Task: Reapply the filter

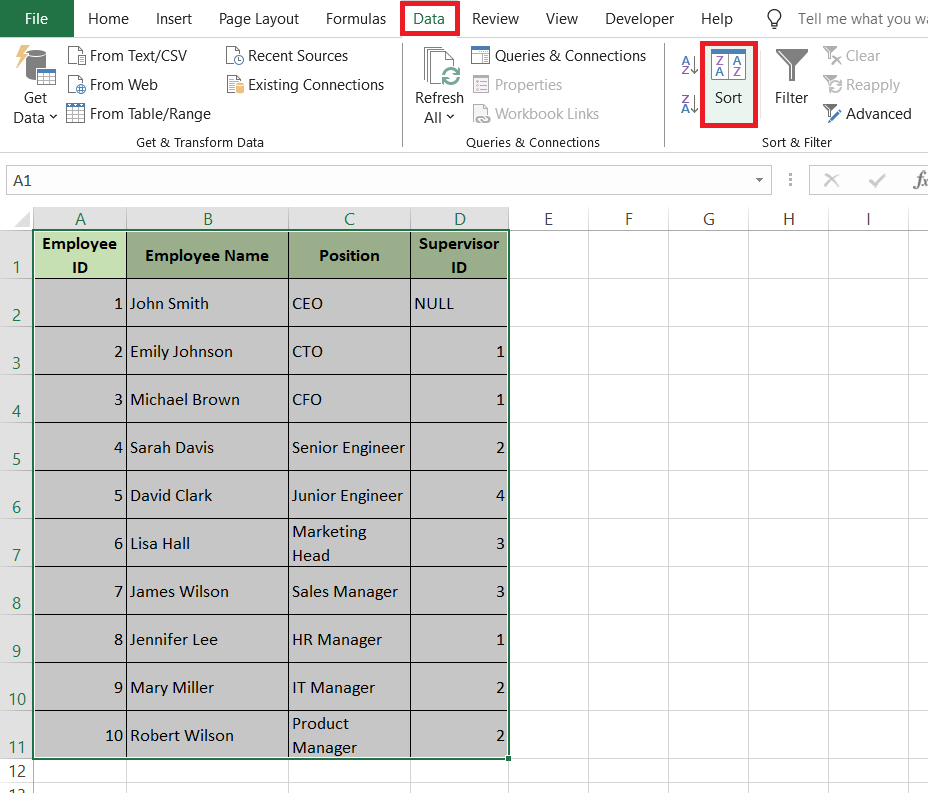Action: point(861,85)
